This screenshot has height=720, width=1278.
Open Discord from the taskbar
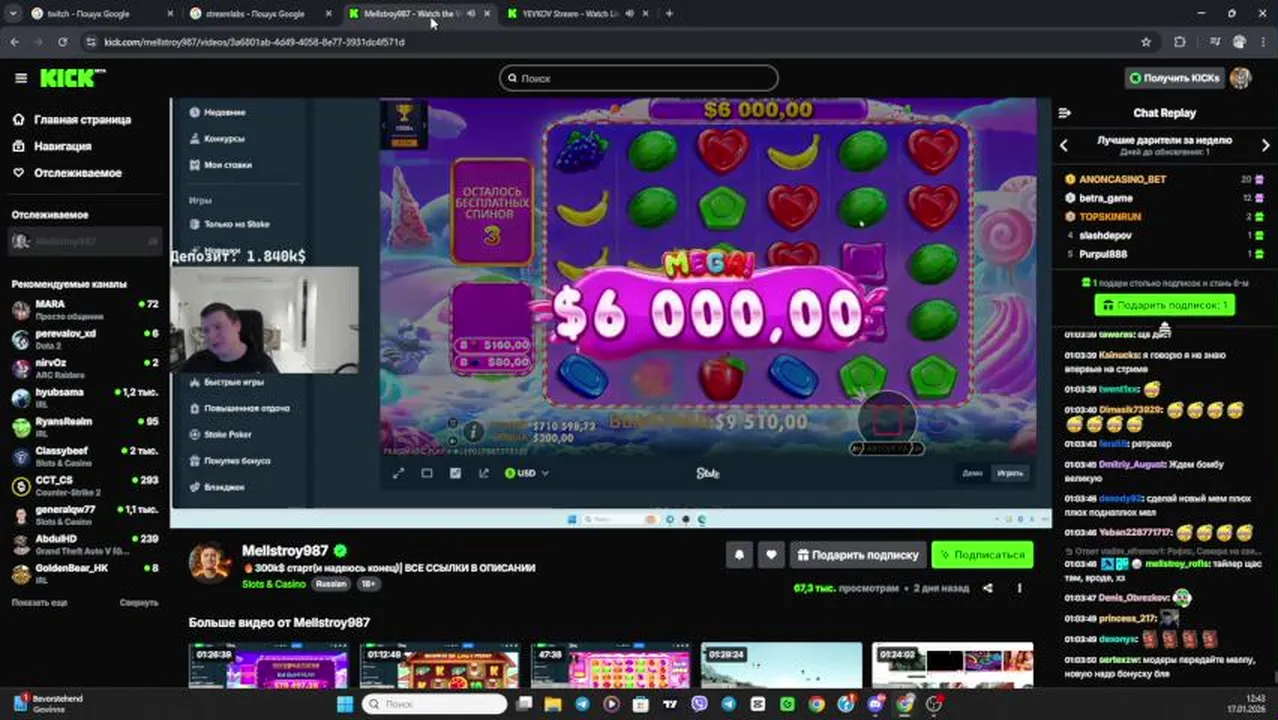click(x=876, y=704)
